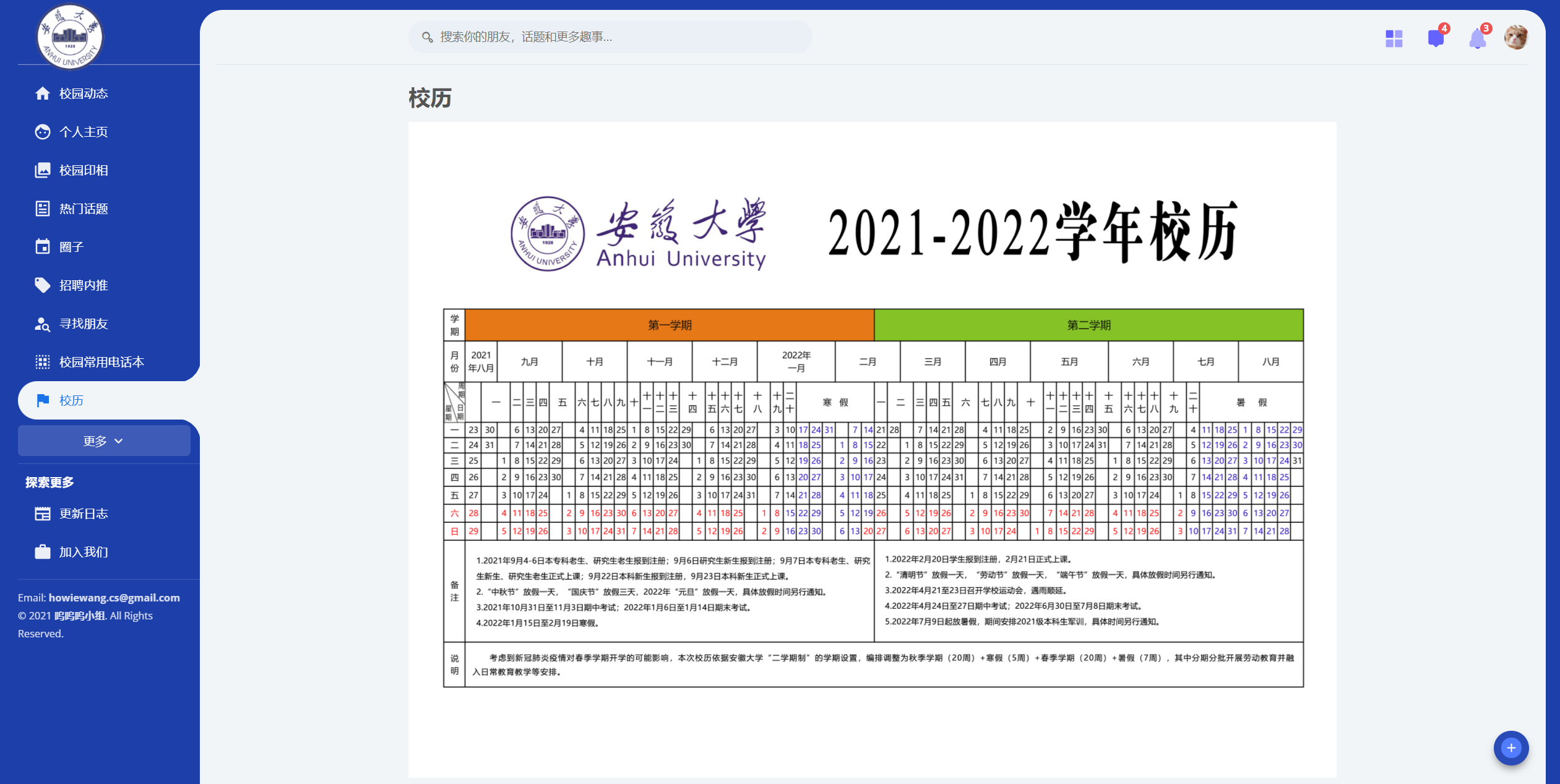Select the 招聘内推 tag icon
Image resolution: width=1560 pixels, height=784 pixels.
pos(42,285)
